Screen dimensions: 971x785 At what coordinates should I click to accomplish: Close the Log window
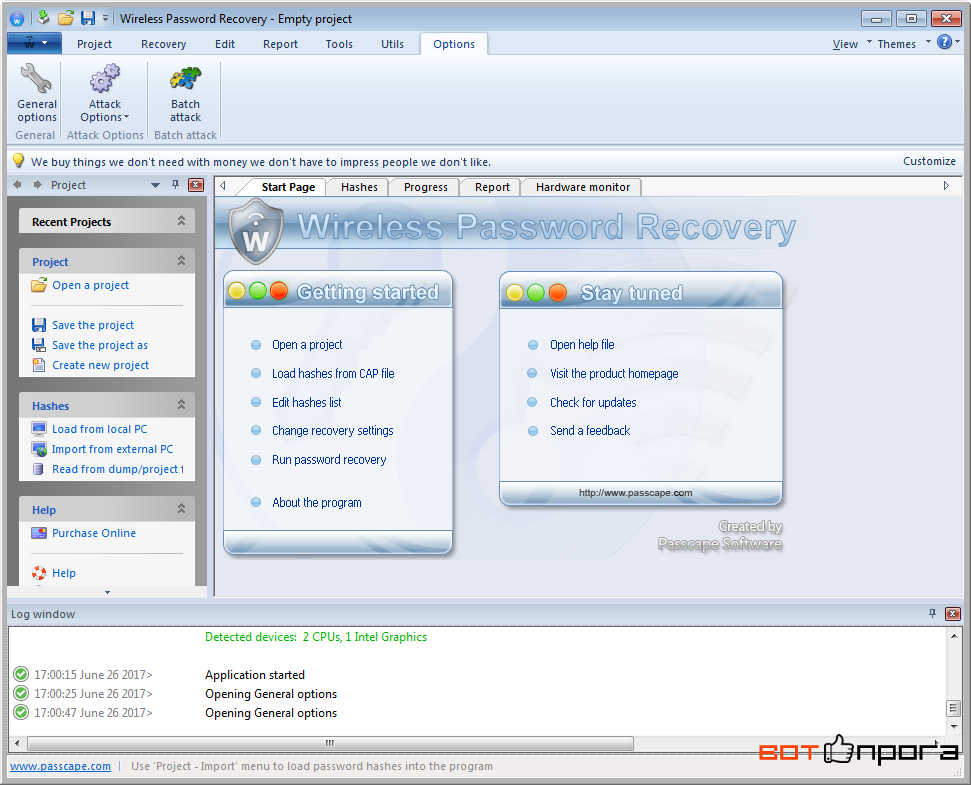(953, 614)
